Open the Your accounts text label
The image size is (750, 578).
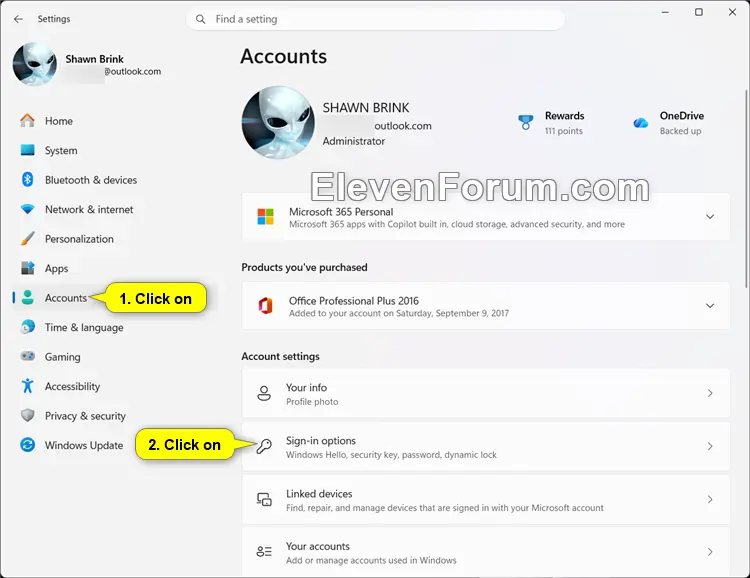(318, 546)
